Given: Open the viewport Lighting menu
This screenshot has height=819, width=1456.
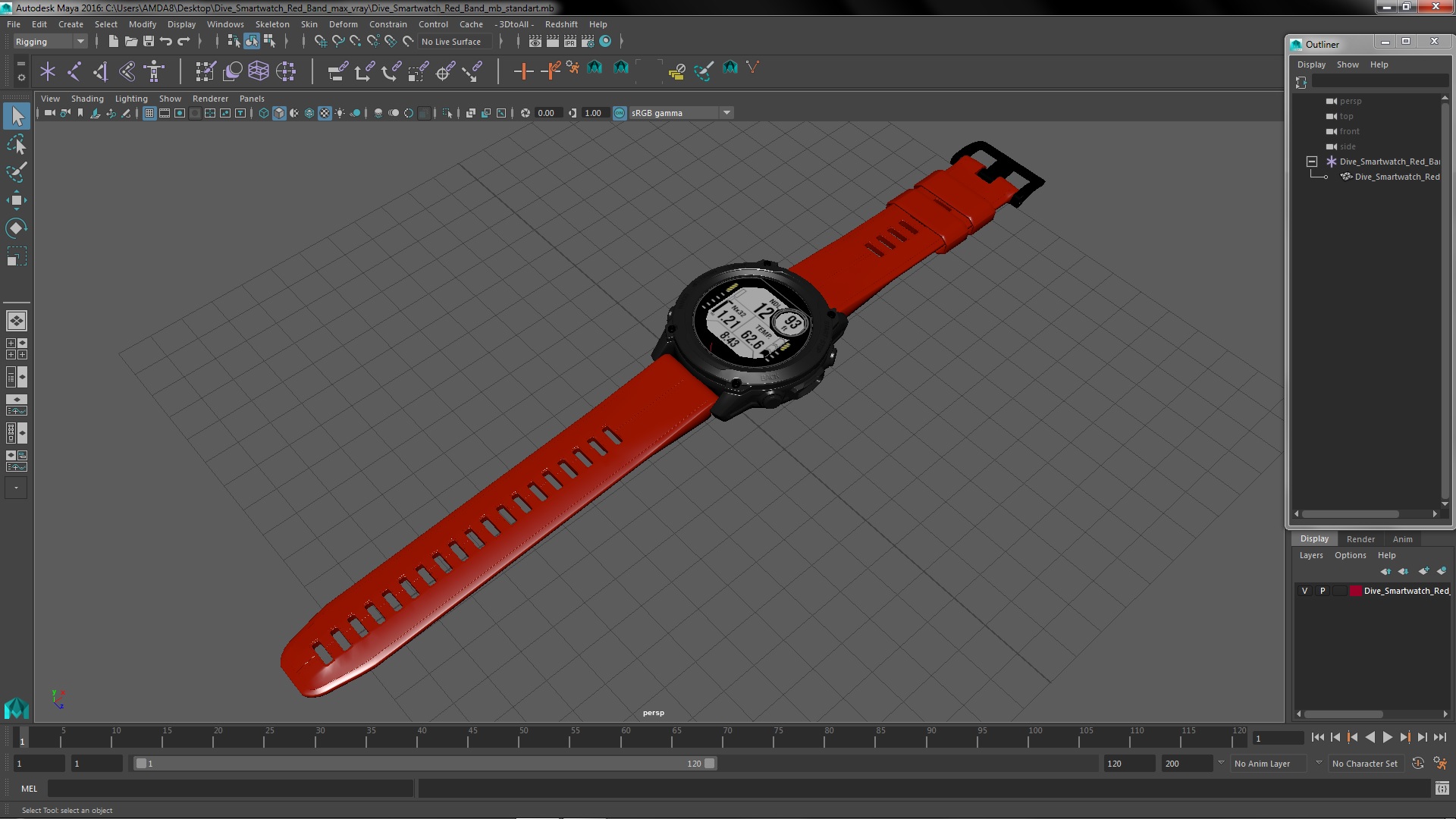Looking at the screenshot, I should pos(131,99).
